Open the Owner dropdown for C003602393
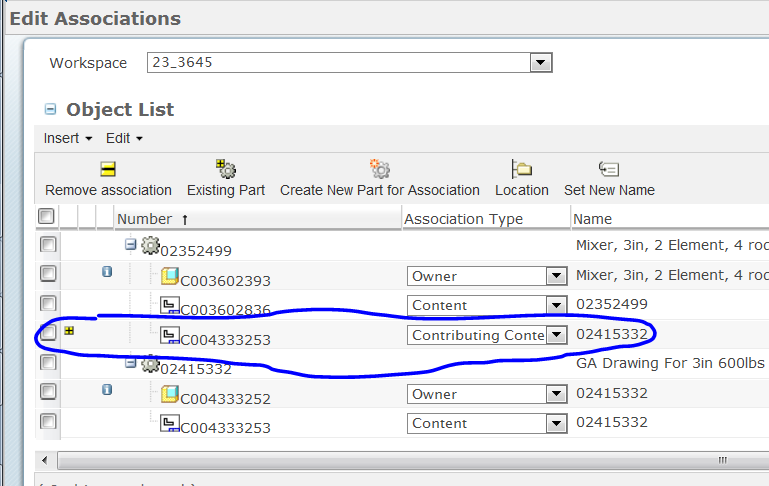Screen dimensions: 769x486 click(x=557, y=276)
